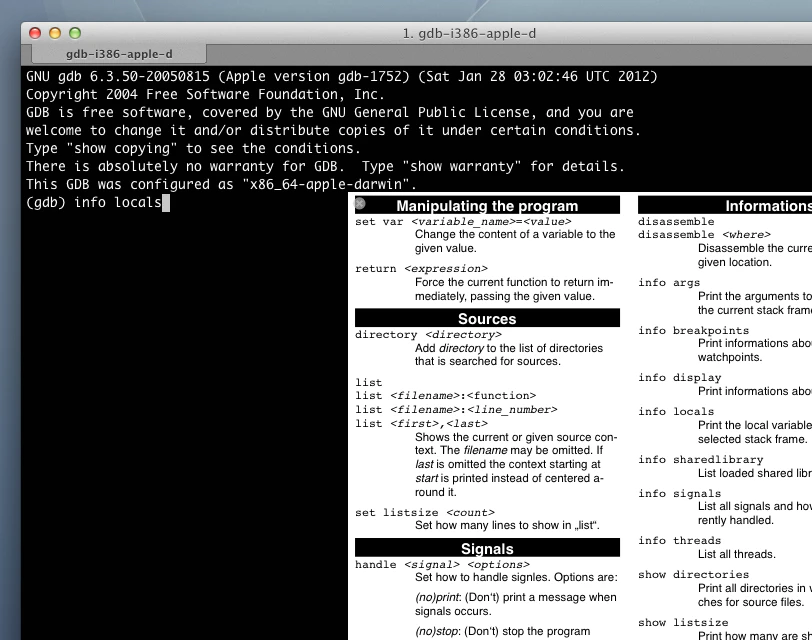Image resolution: width=812 pixels, height=640 pixels.
Task: Click 'show listsize' in cheat sheet
Action: 683,622
